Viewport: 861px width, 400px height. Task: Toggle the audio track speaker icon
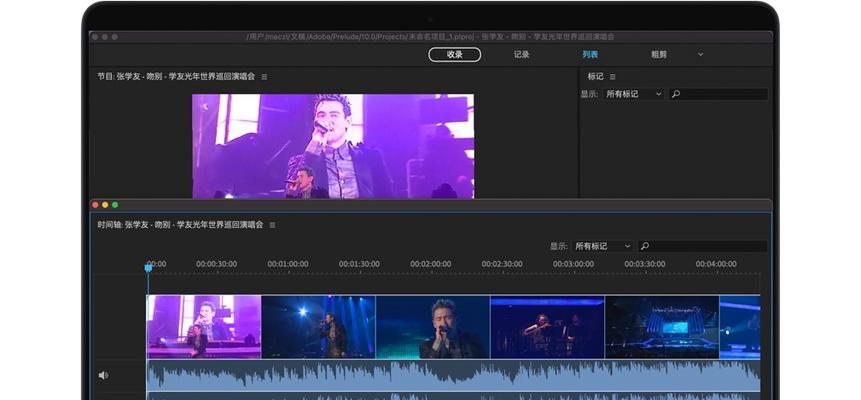click(103, 375)
